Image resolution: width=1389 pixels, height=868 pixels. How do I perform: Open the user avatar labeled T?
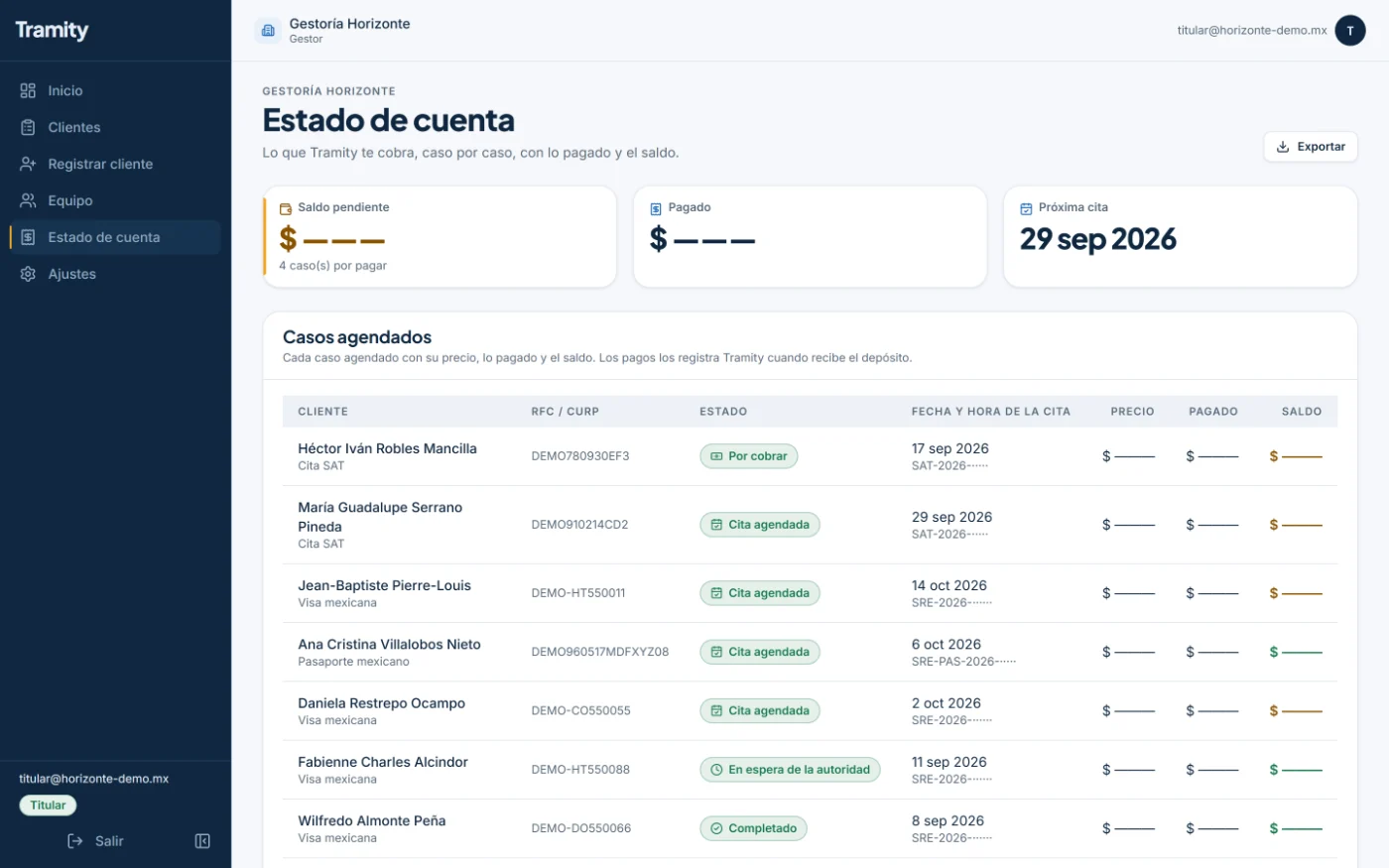[x=1349, y=31]
